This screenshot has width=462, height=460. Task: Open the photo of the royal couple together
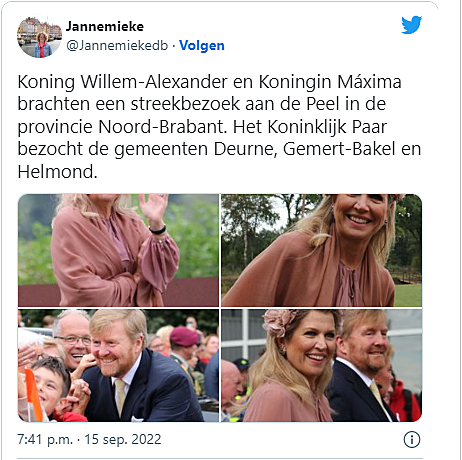click(x=321, y=365)
